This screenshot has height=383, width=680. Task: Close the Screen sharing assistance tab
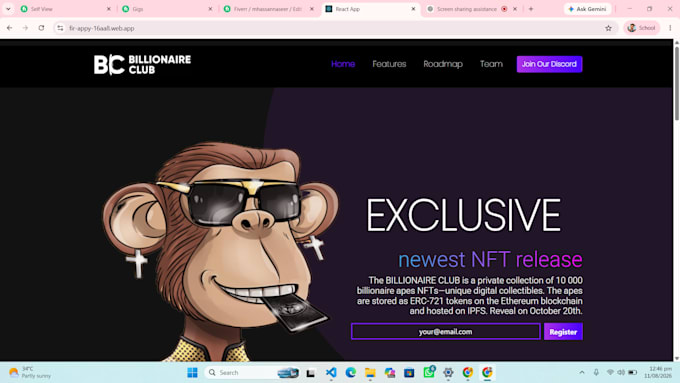[x=515, y=9]
